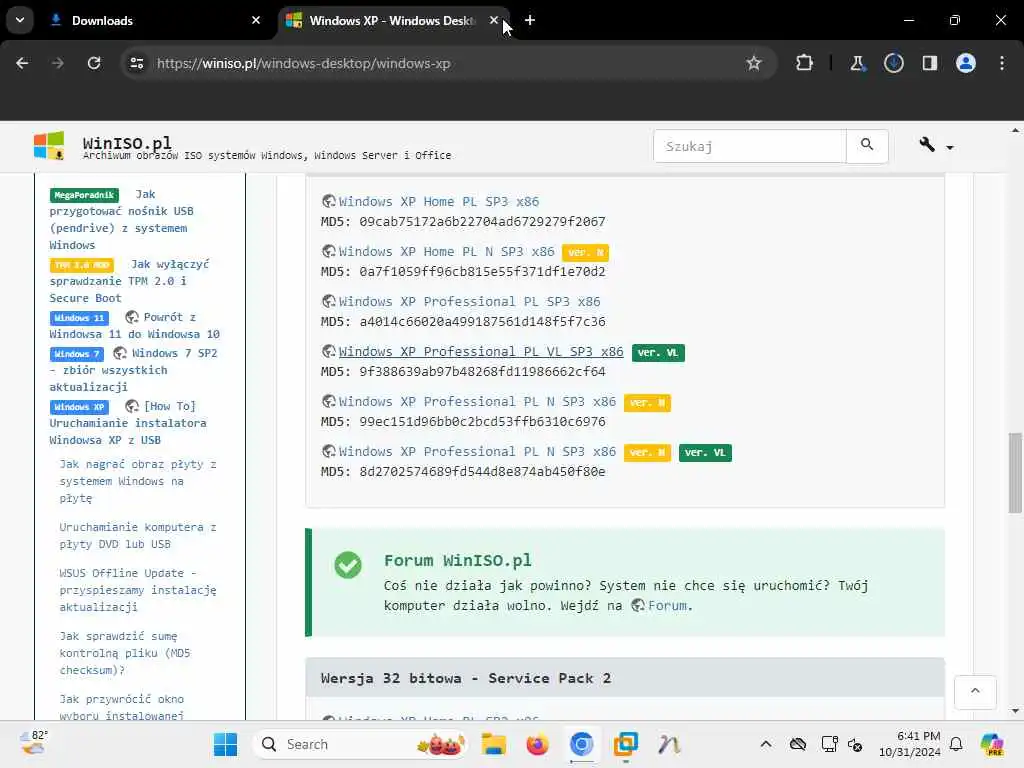
Task: Click the browser forward arrow
Action: tap(57, 63)
